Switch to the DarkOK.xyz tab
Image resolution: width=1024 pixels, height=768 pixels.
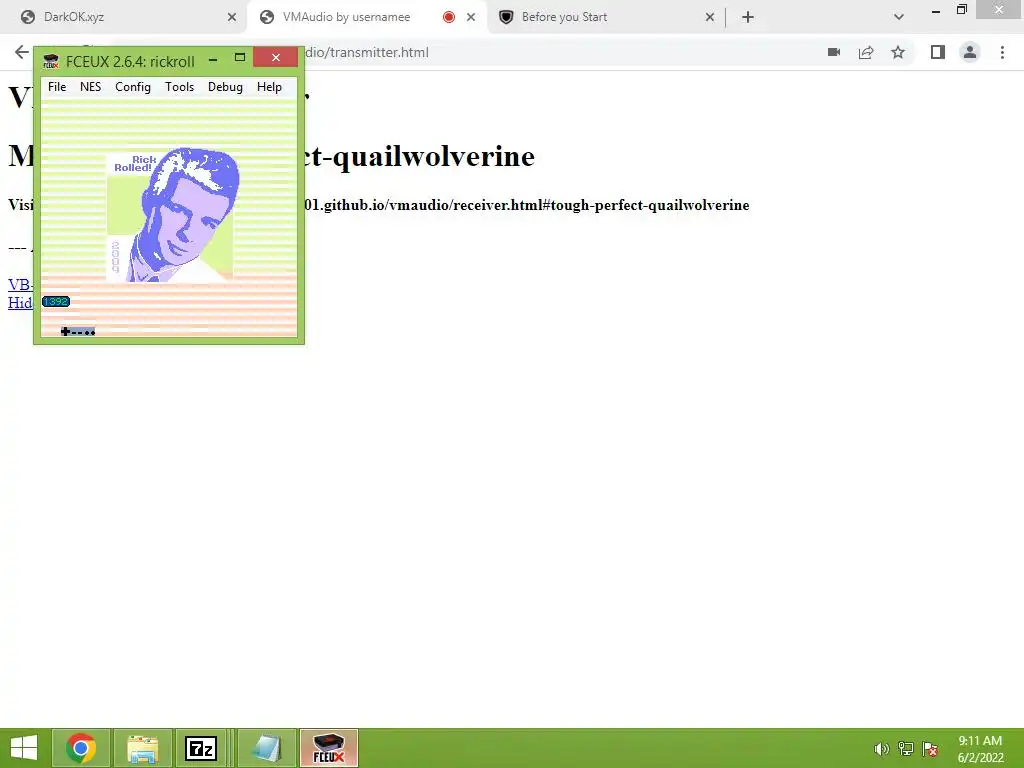pyautogui.click(x=124, y=17)
